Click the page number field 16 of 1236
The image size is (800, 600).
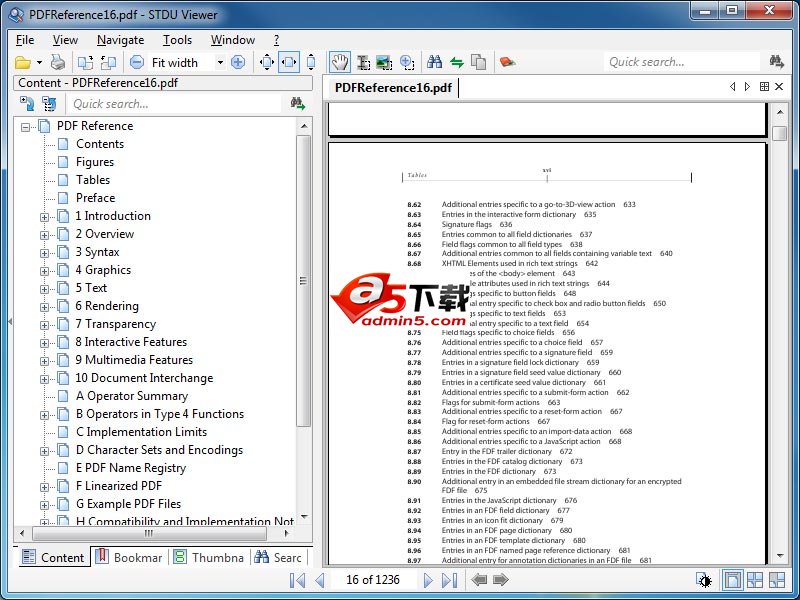tap(372, 580)
